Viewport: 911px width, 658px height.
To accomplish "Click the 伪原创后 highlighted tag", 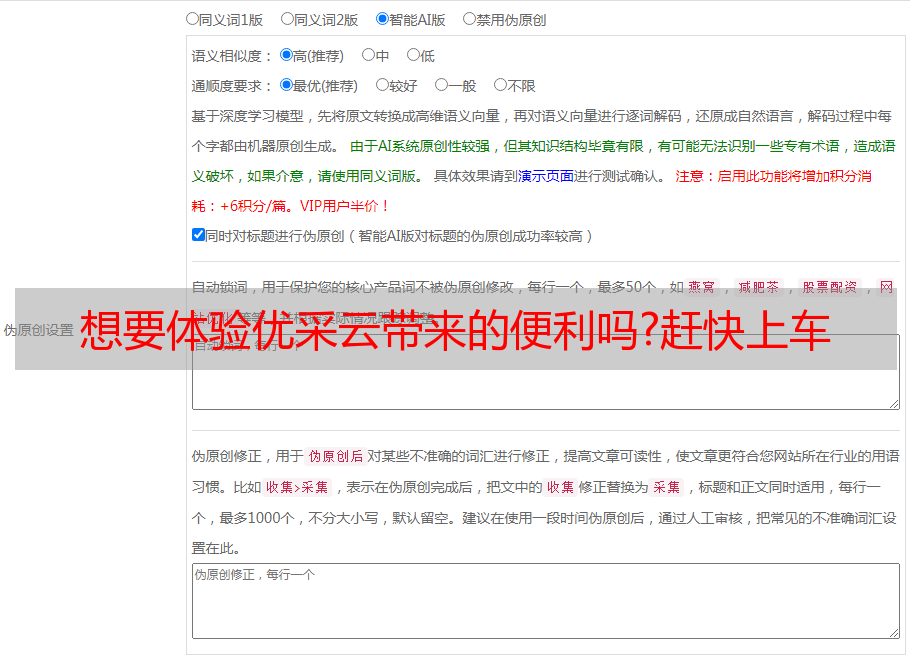I will pyautogui.click(x=336, y=456).
